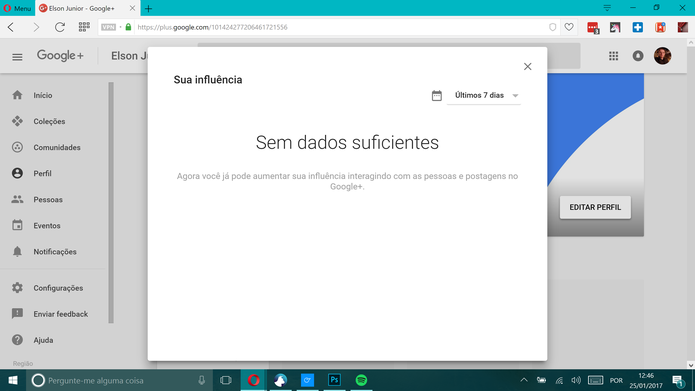Go back to the previous page
The height and width of the screenshot is (391, 695).
coord(12,27)
